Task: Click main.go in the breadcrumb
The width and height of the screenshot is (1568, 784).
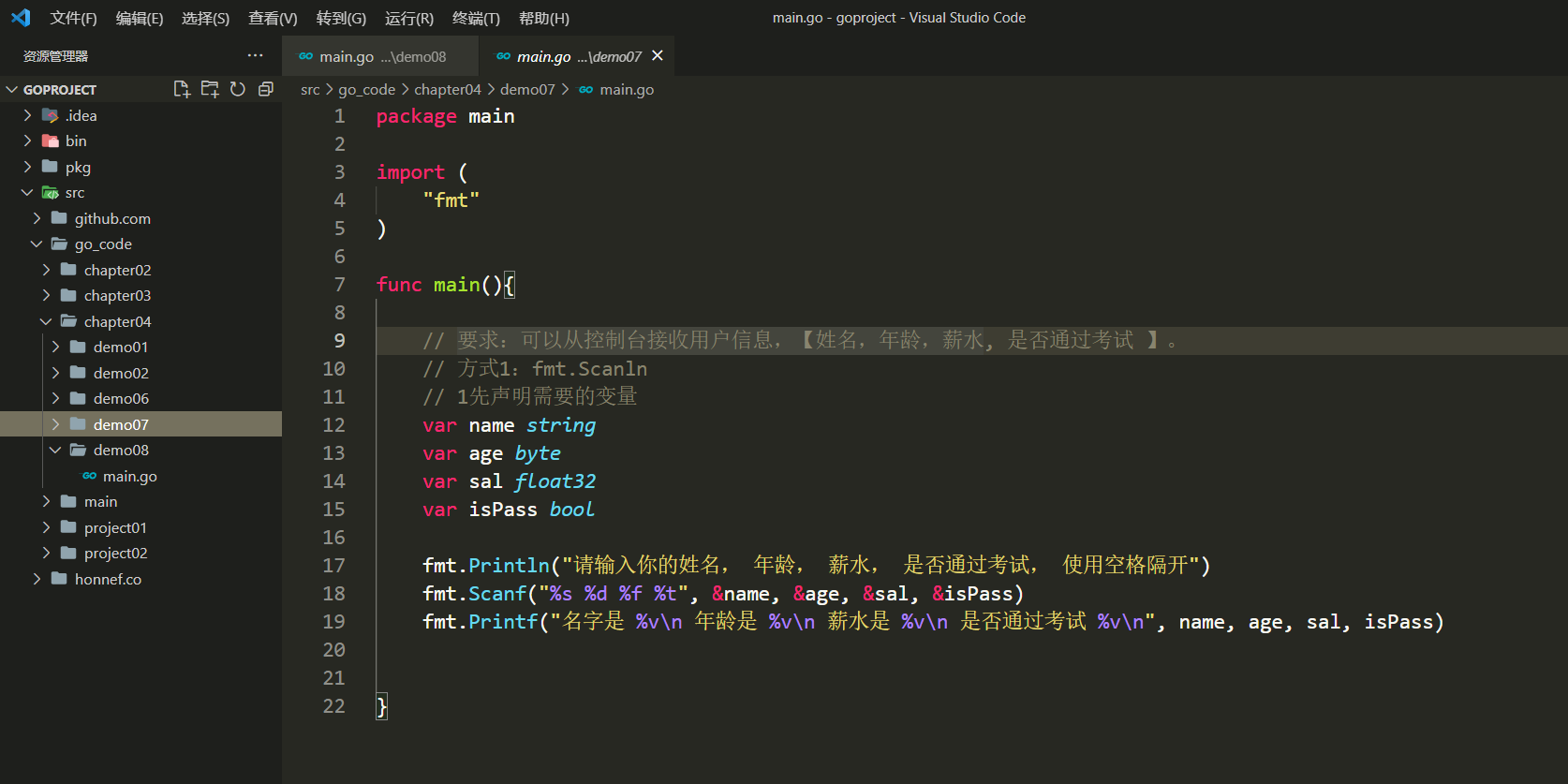Action: tap(627, 90)
